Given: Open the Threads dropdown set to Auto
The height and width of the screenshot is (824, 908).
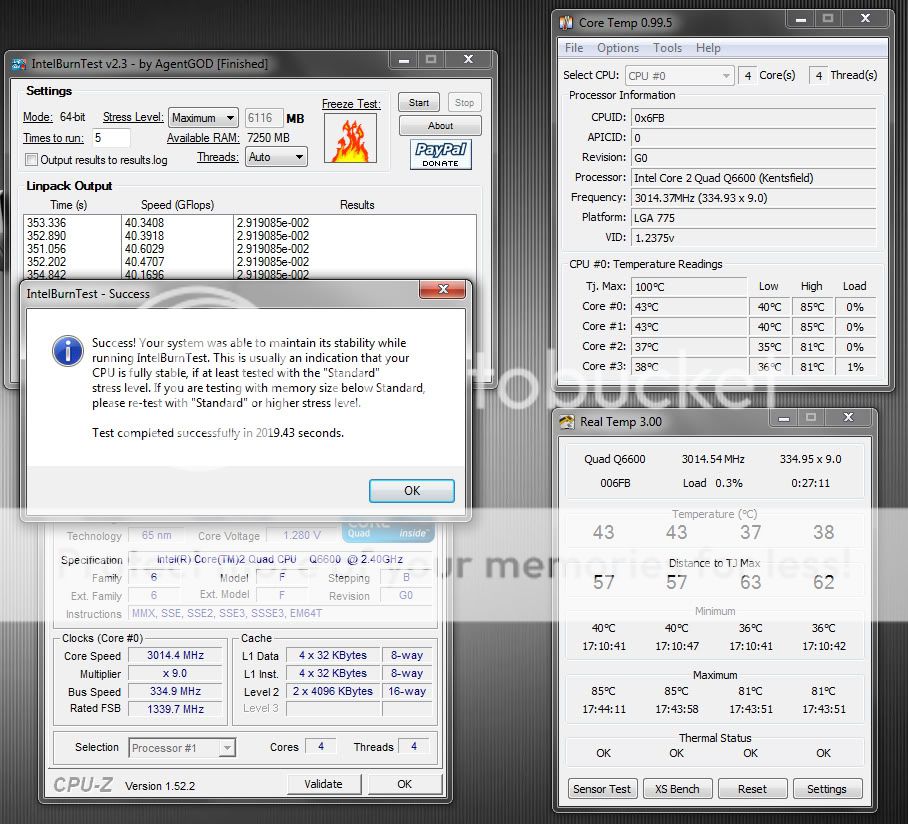Looking at the screenshot, I should point(276,157).
